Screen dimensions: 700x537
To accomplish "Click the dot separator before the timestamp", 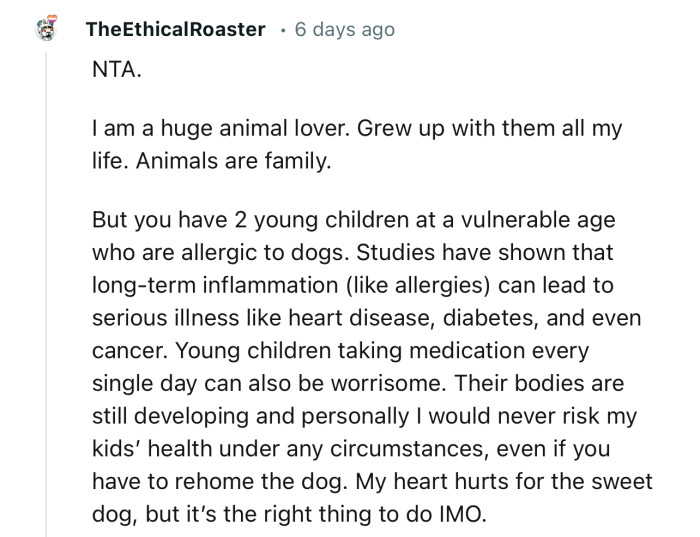I will (284, 30).
